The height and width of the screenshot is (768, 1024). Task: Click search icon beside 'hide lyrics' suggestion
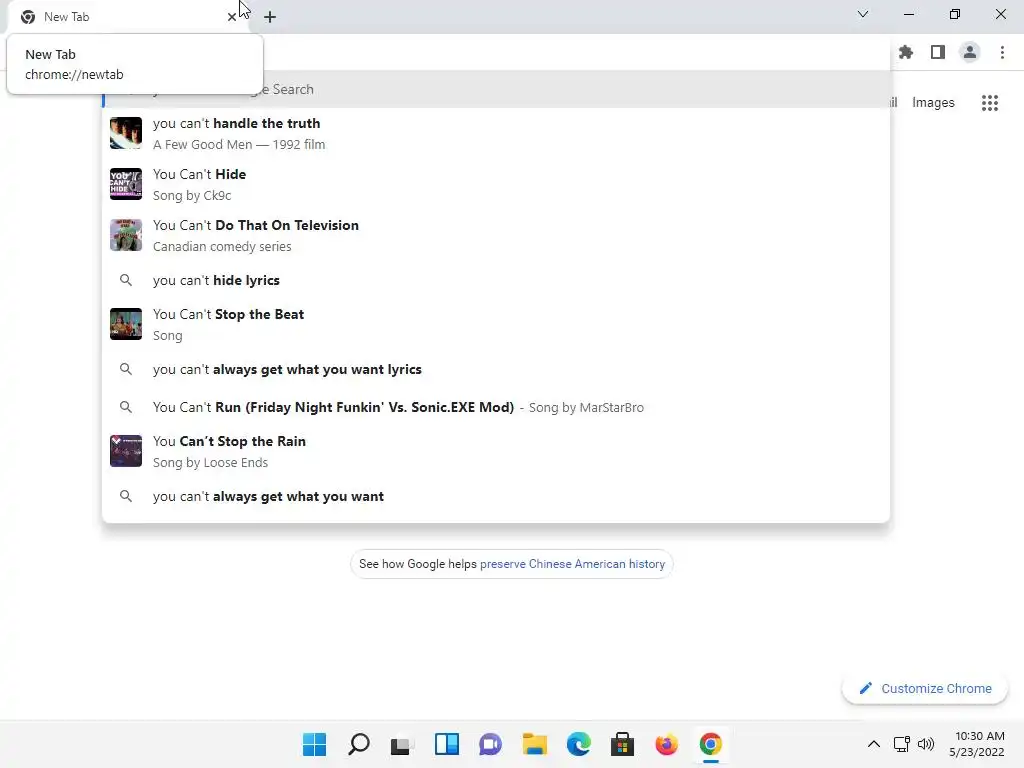[125, 280]
